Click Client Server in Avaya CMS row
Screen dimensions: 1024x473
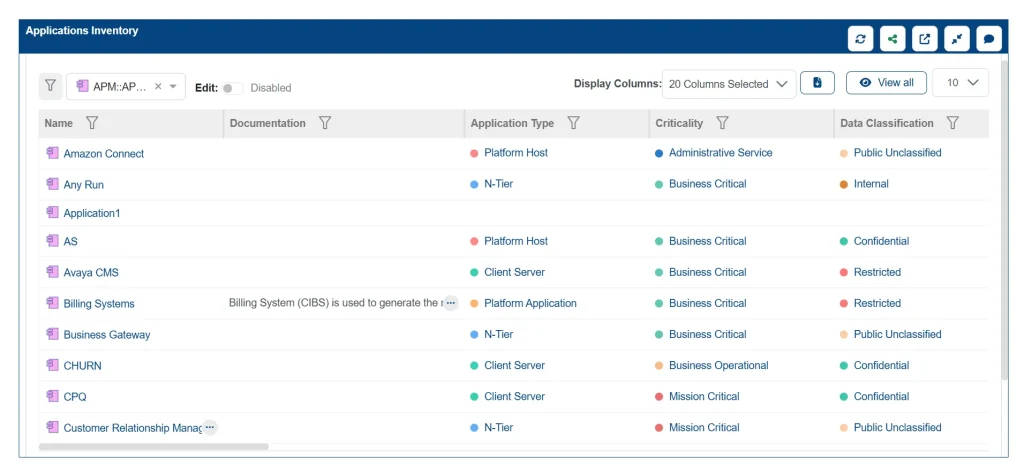[514, 272]
